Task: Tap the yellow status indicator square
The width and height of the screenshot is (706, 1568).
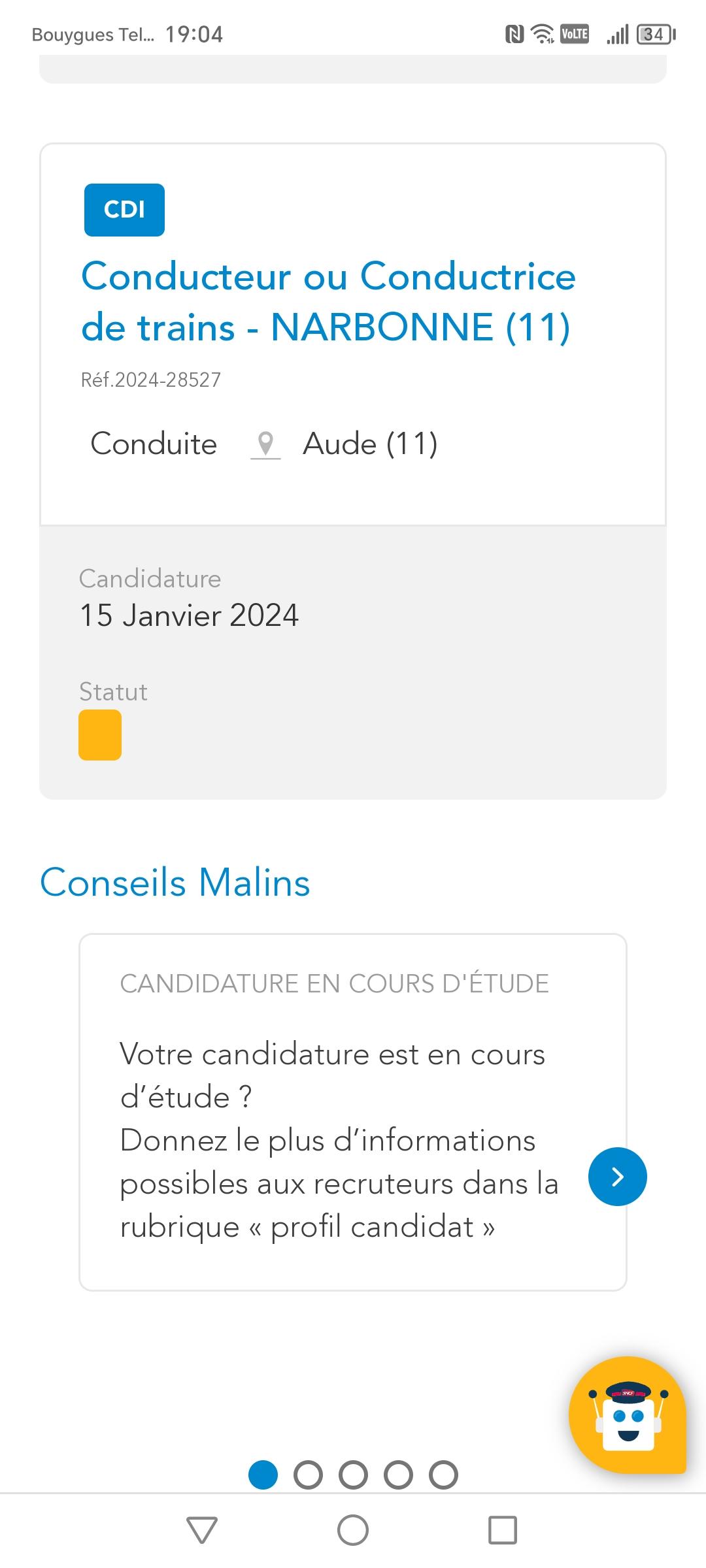Action: [x=100, y=735]
